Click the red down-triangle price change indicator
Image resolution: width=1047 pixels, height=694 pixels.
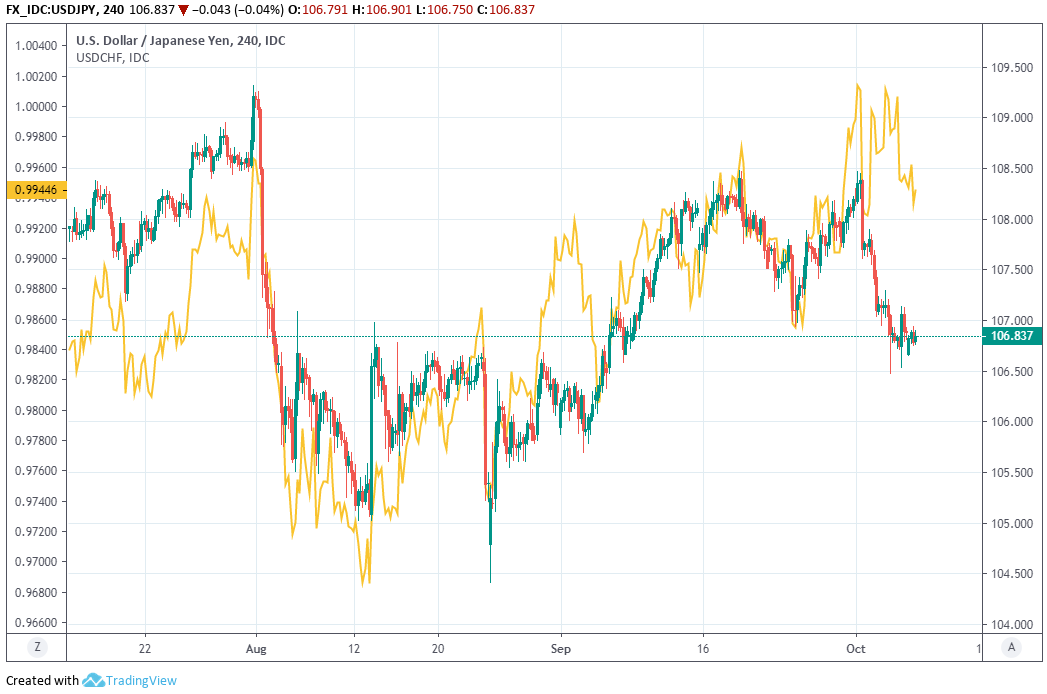[x=183, y=9]
